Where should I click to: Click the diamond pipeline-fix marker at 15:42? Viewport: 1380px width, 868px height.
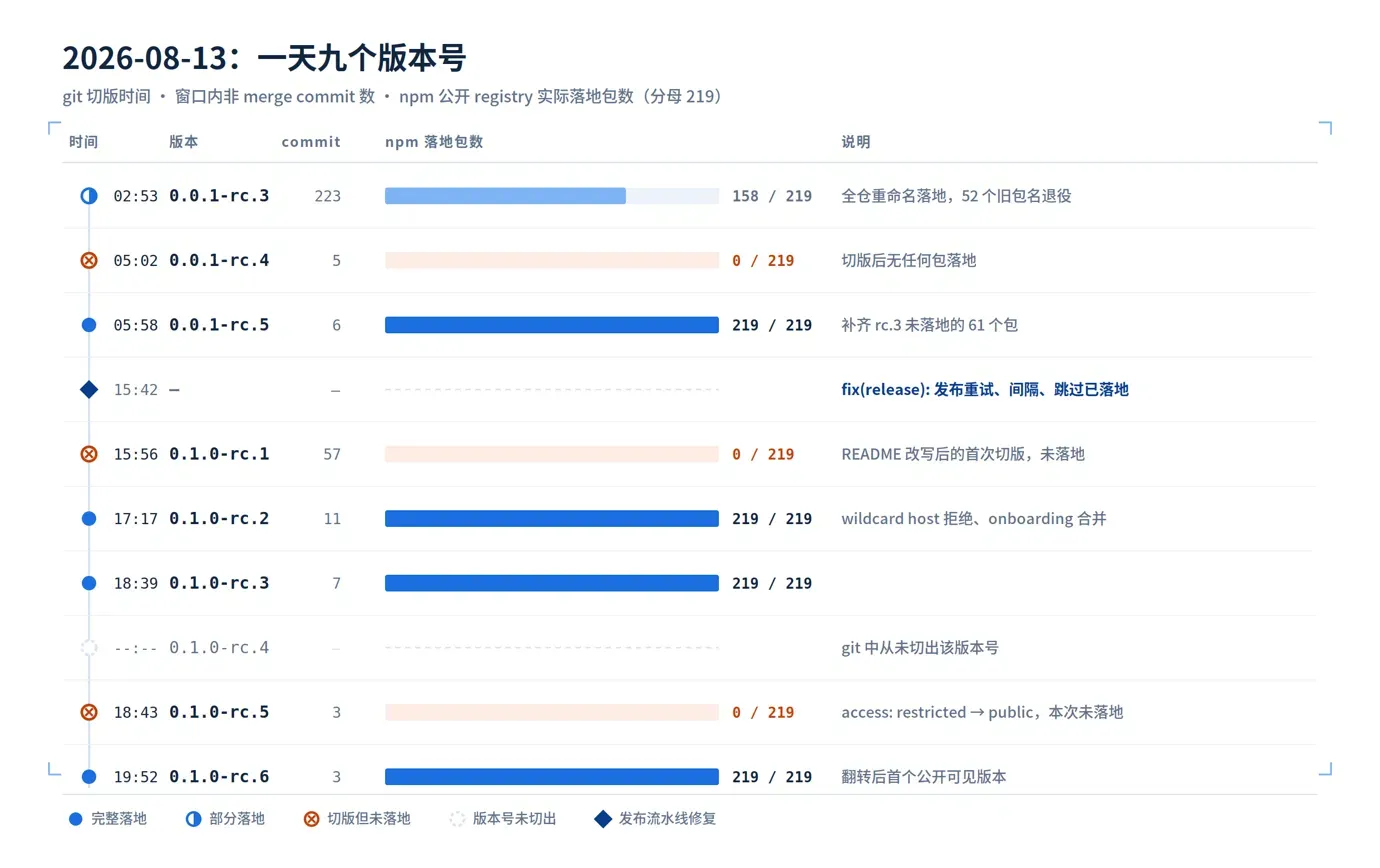click(x=89, y=389)
